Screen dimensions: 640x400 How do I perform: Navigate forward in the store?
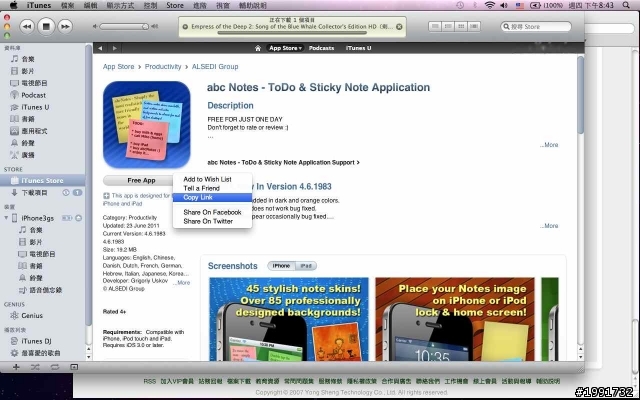pos(115,48)
